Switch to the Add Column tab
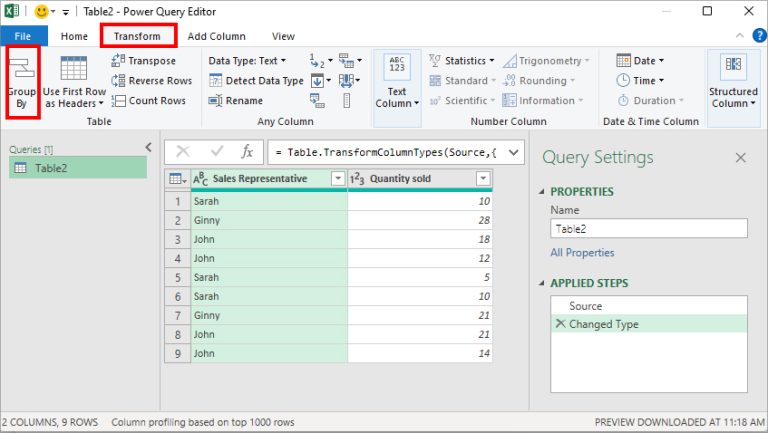Screen dimensions: 768x433 click(216, 36)
